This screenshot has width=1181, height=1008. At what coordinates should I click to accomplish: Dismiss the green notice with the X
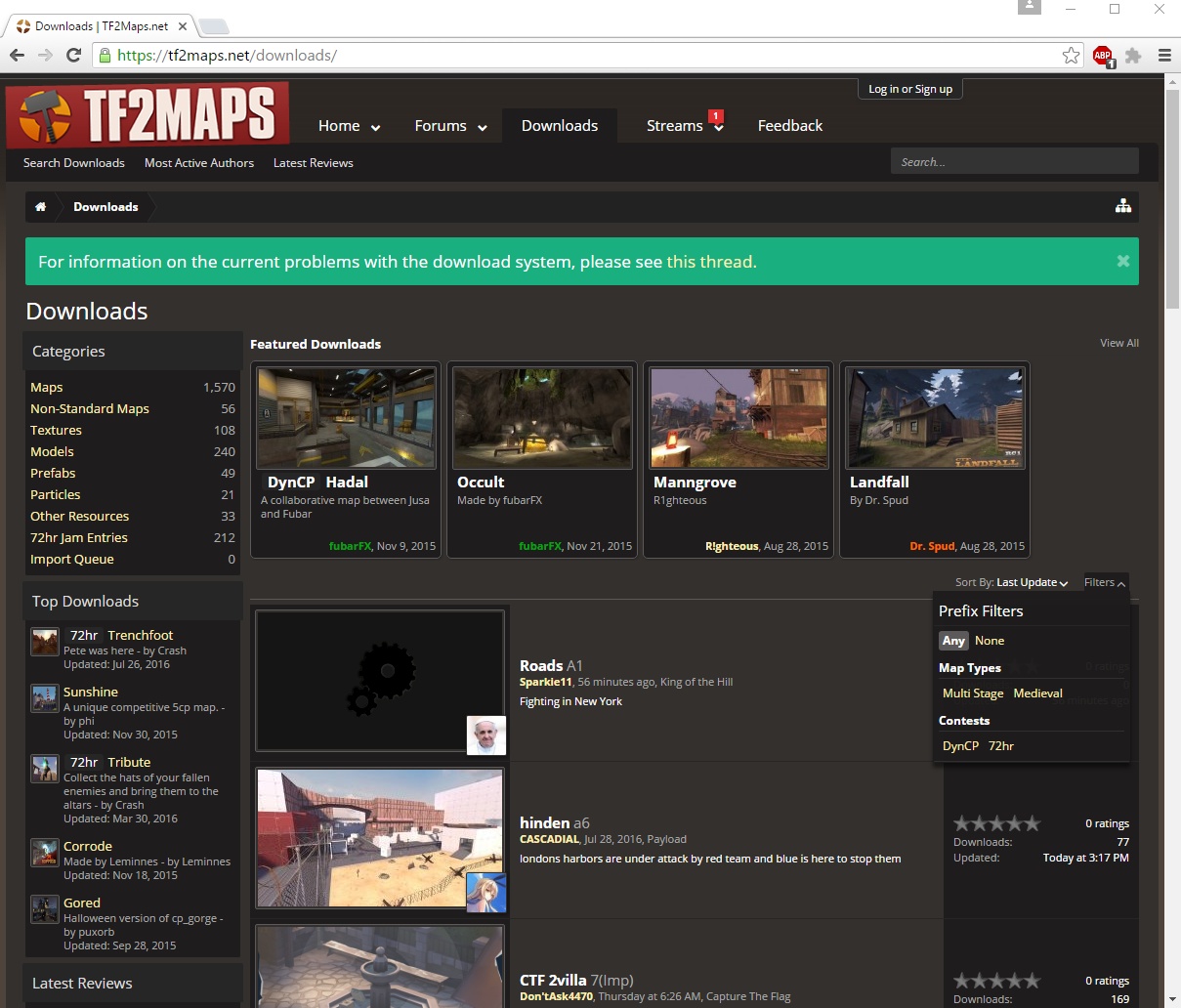pos(1123,261)
